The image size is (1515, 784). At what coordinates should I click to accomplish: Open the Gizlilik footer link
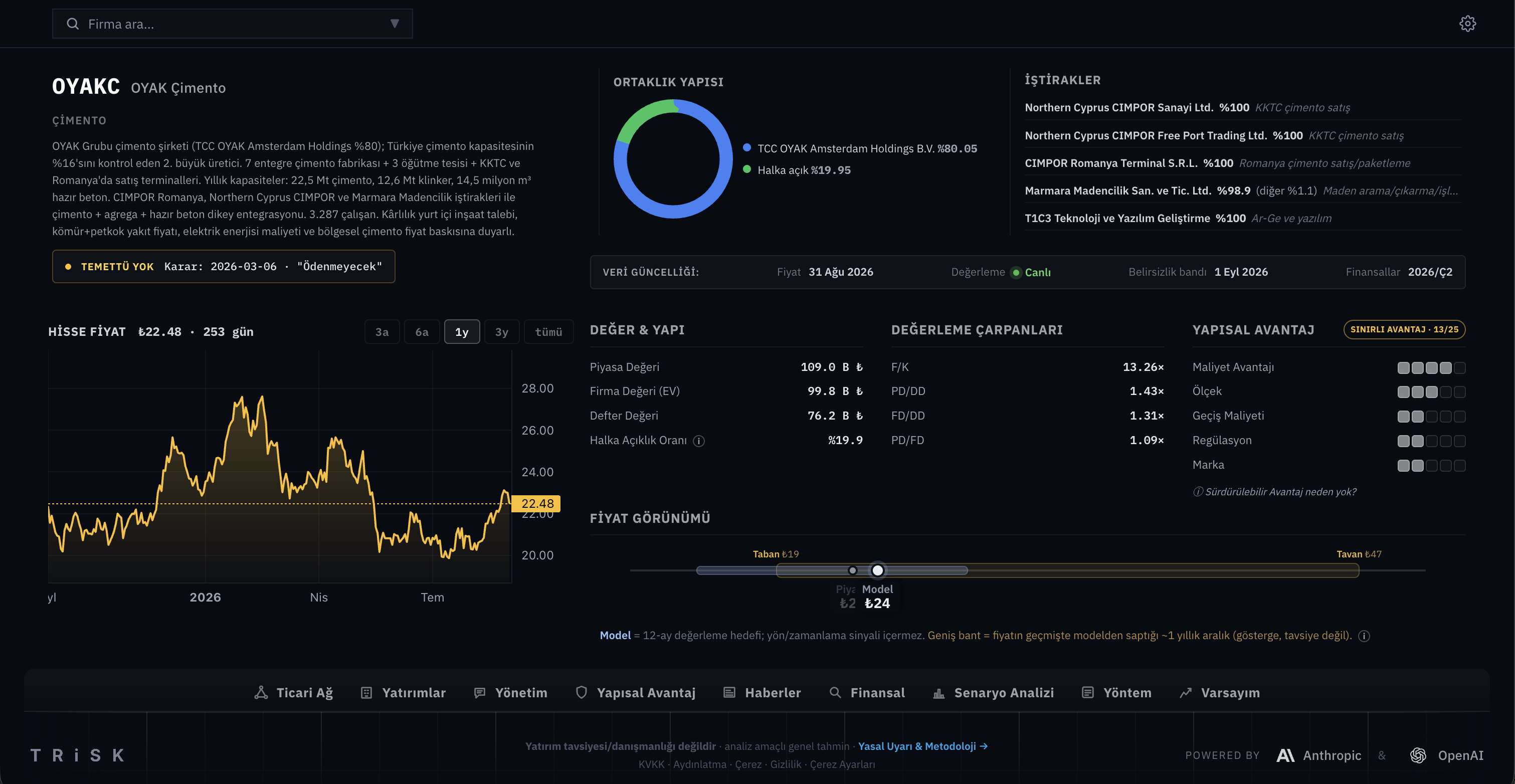click(786, 764)
